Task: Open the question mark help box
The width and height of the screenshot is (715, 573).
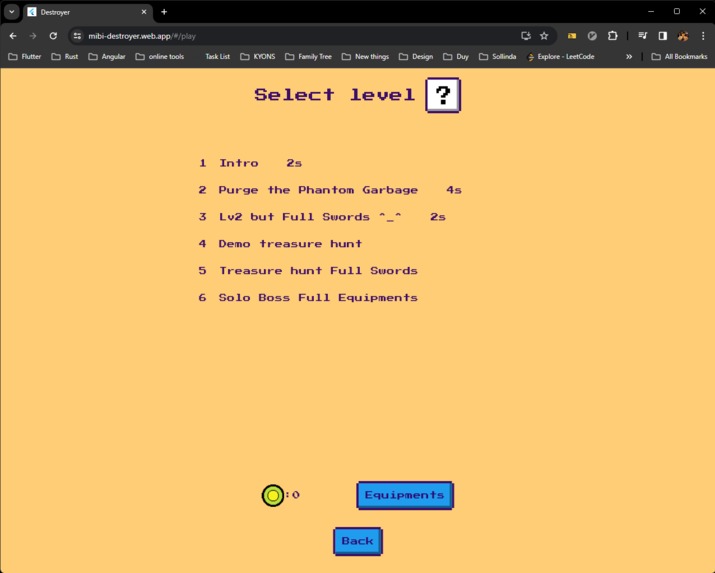Action: point(443,95)
